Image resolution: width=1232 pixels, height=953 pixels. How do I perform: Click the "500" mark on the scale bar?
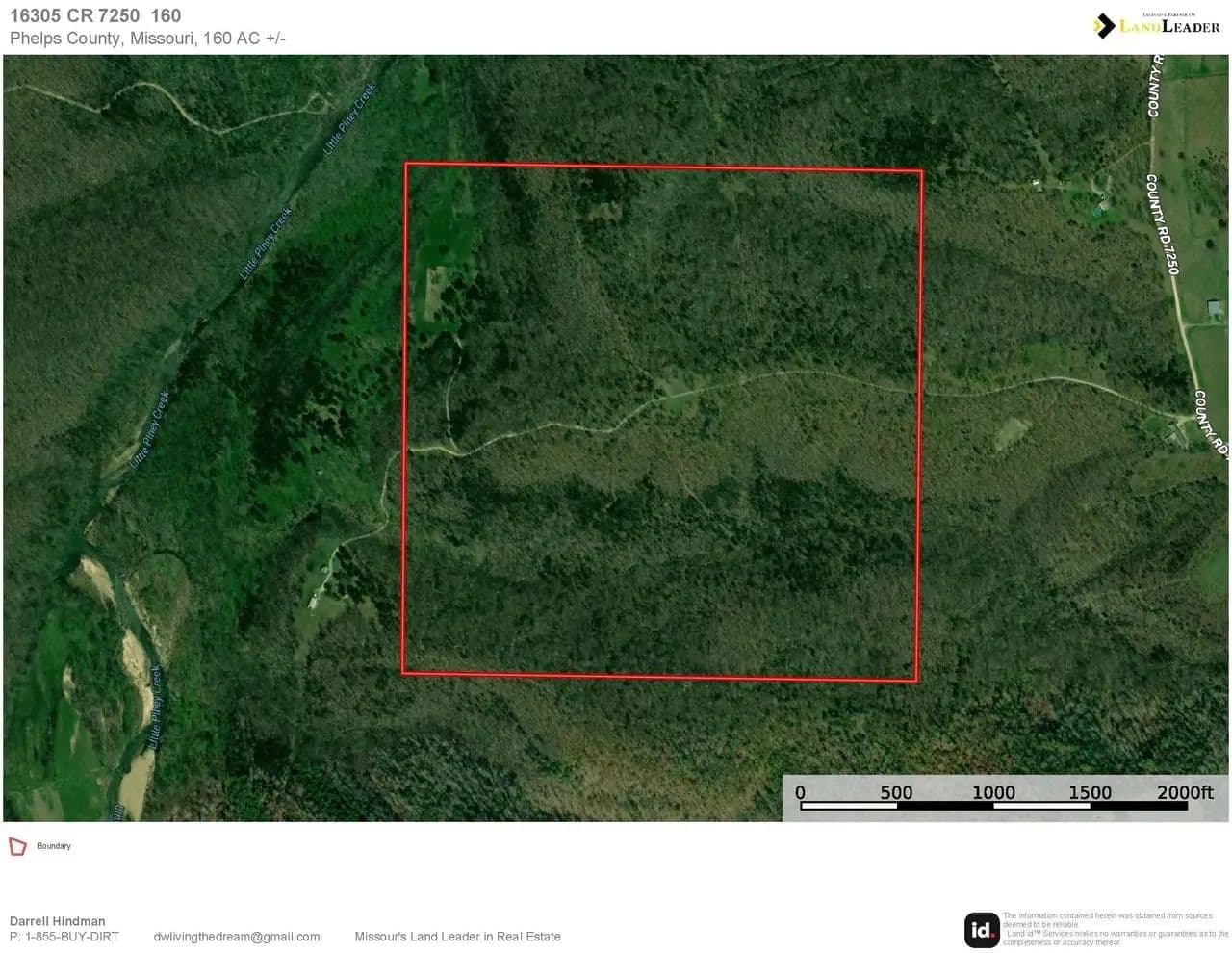click(x=896, y=792)
